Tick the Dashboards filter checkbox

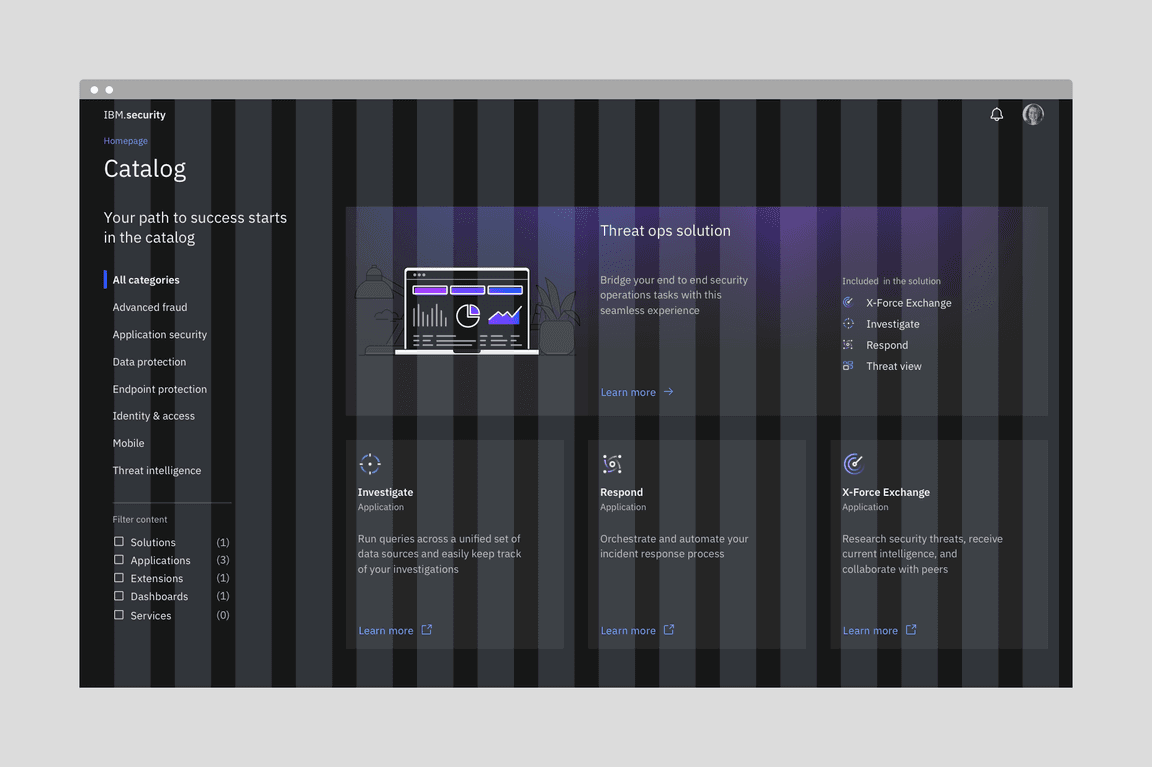[119, 596]
